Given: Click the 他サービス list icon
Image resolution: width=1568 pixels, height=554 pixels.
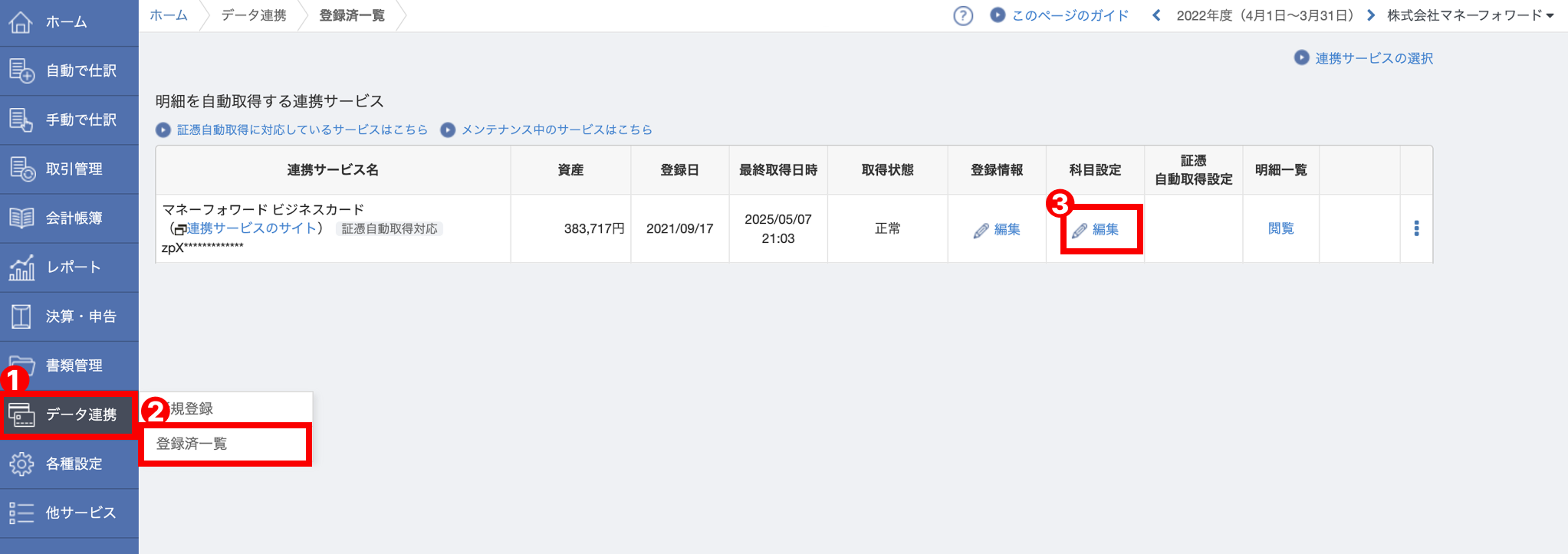Looking at the screenshot, I should click(x=21, y=513).
